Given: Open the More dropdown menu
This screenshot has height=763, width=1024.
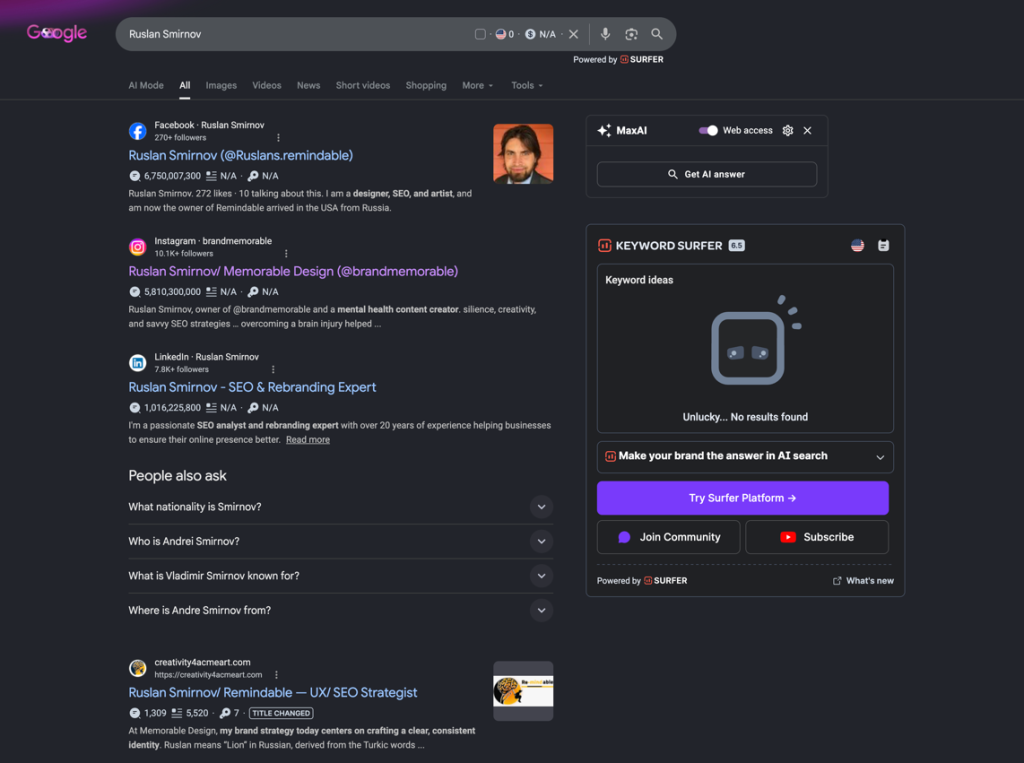Looking at the screenshot, I should pos(477,86).
